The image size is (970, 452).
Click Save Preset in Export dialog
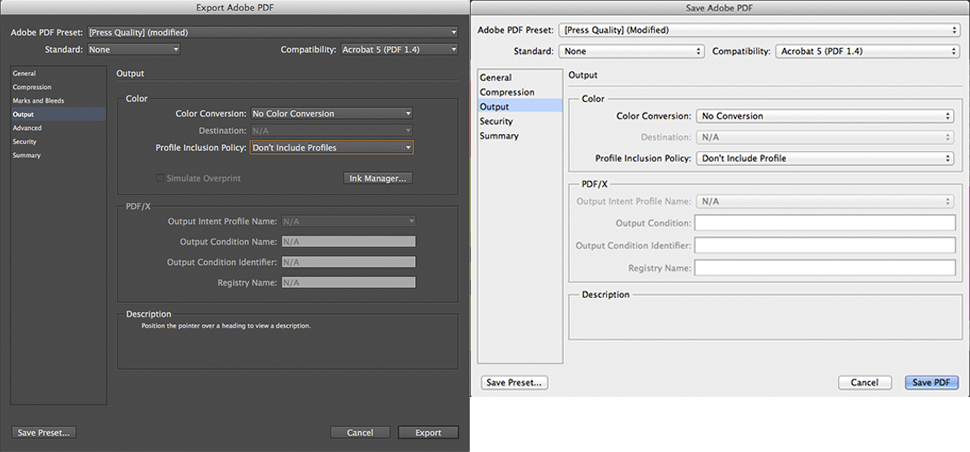click(x=43, y=433)
